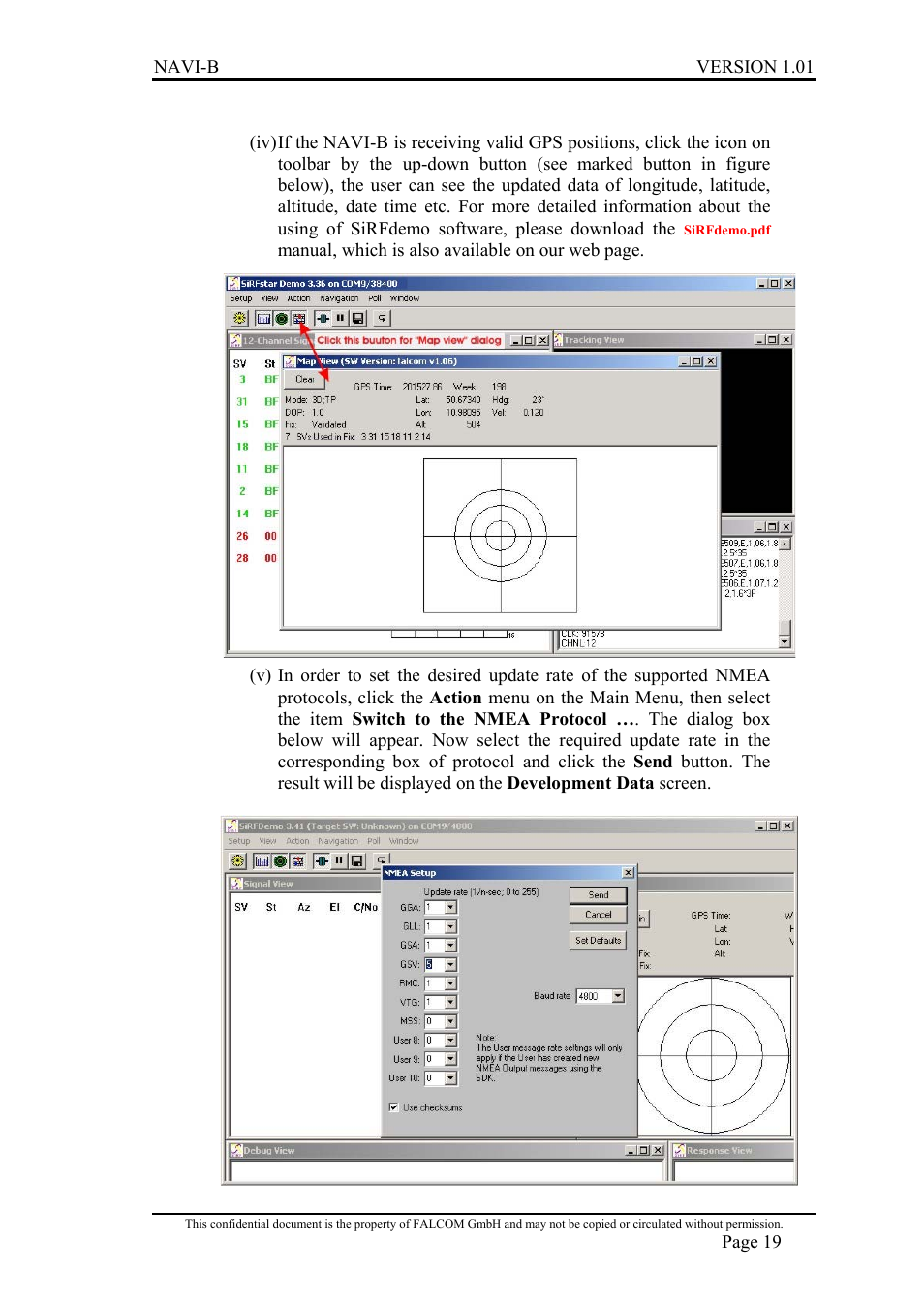Open the GLL update rate dropdown

(x=450, y=926)
